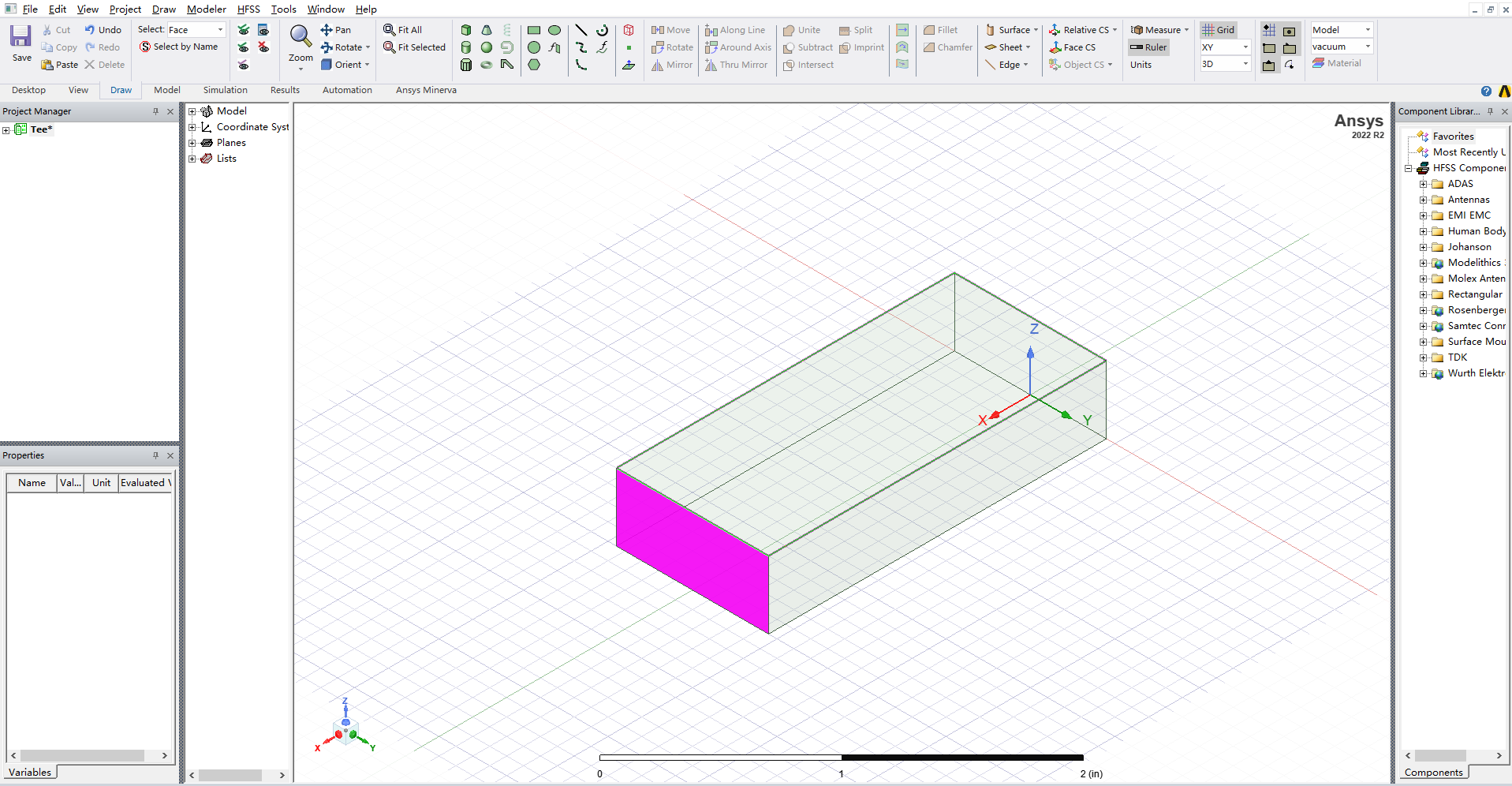Select the draw spline tool
Screen dimensions: 1512x786
581,47
